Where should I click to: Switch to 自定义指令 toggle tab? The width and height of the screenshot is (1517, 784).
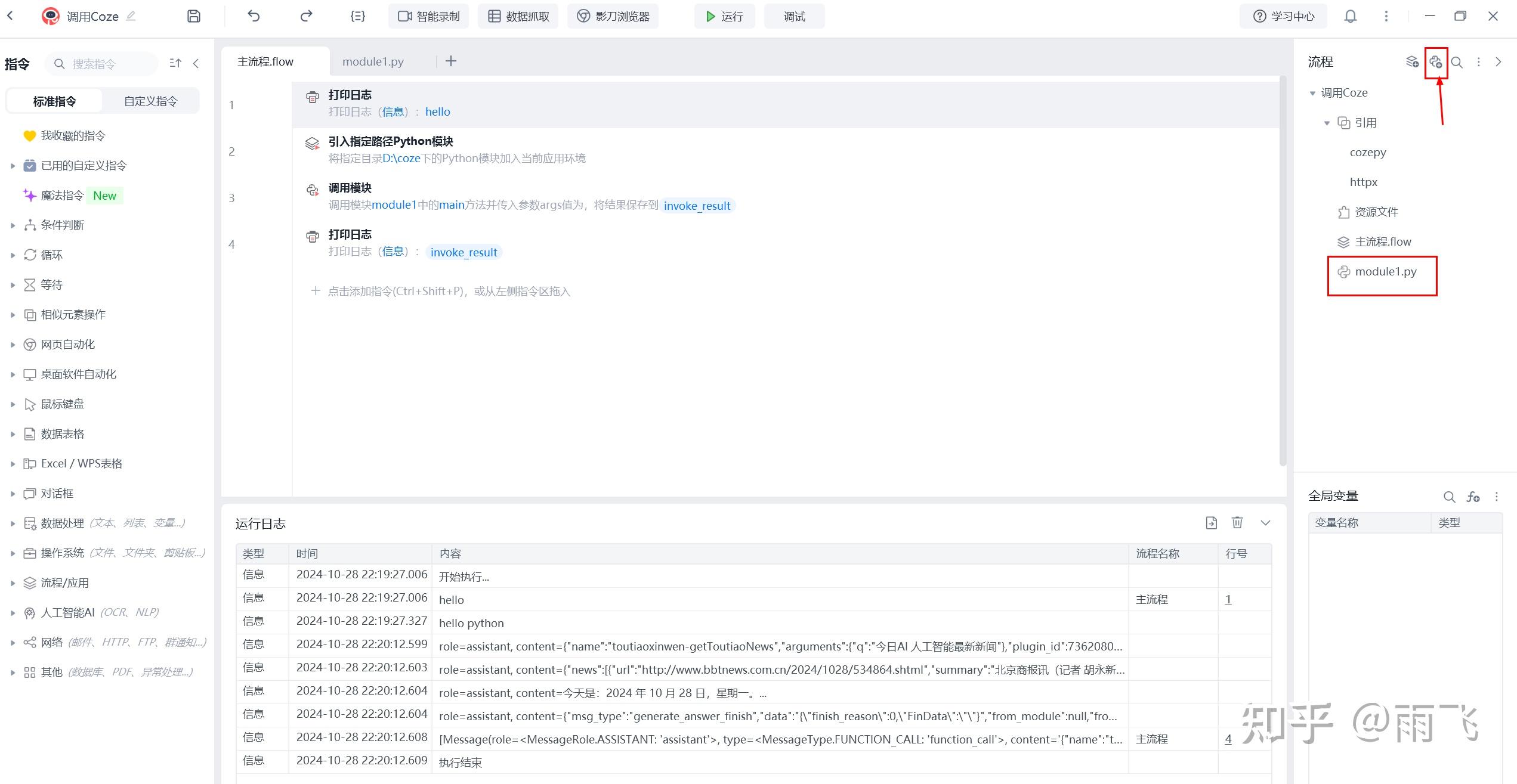(150, 101)
